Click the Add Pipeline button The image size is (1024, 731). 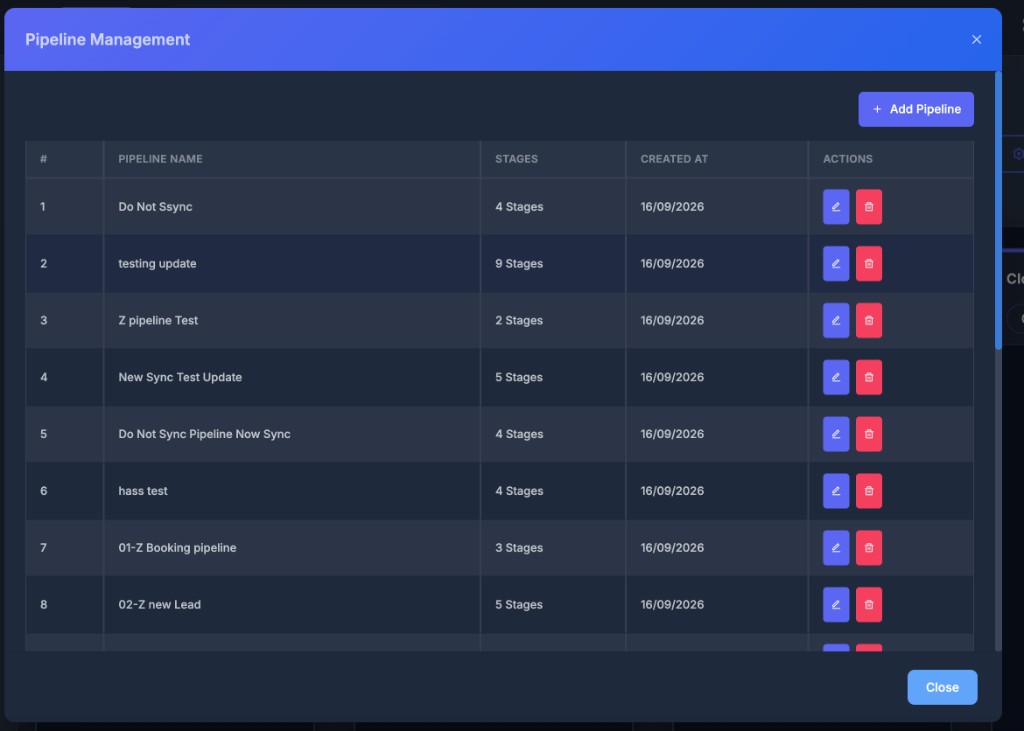tap(916, 109)
